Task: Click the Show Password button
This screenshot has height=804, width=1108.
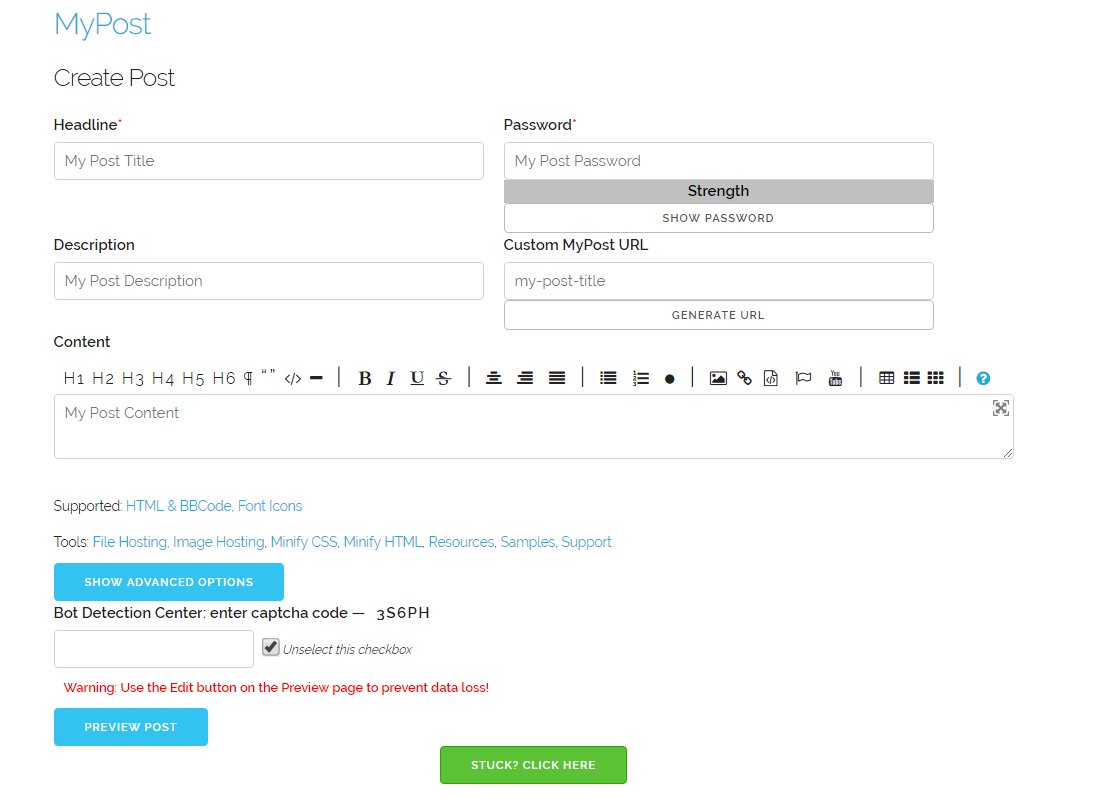Action: click(719, 218)
